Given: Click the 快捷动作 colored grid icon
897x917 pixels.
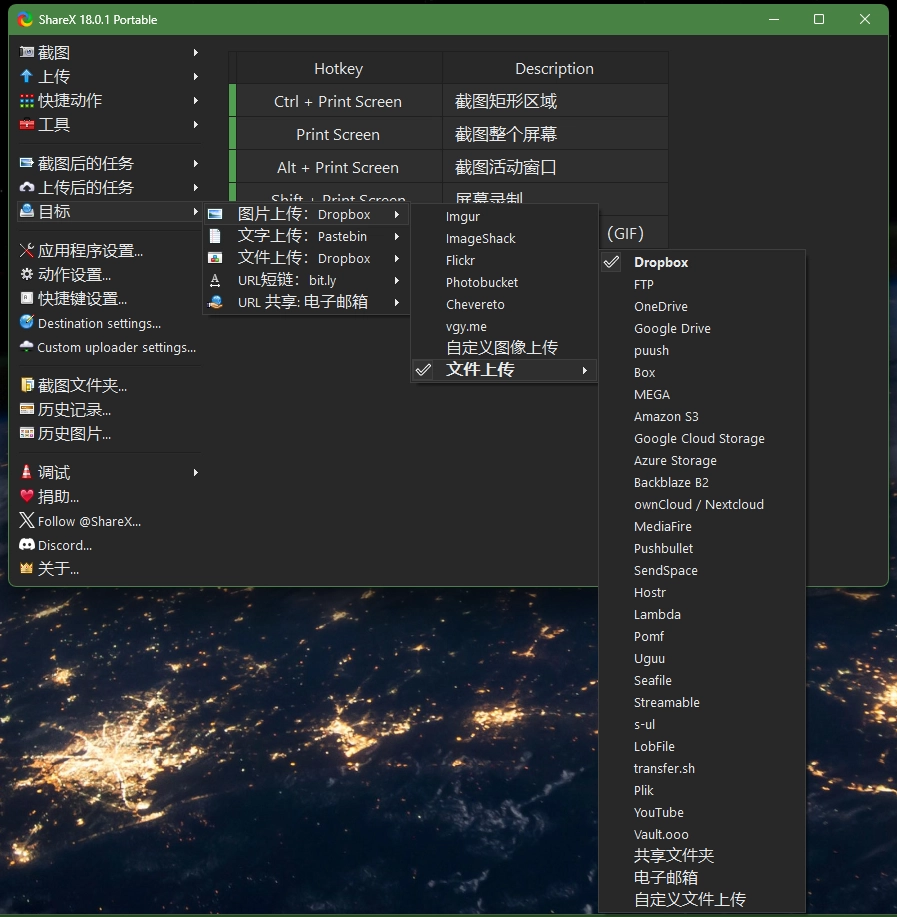Looking at the screenshot, I should (x=27, y=100).
